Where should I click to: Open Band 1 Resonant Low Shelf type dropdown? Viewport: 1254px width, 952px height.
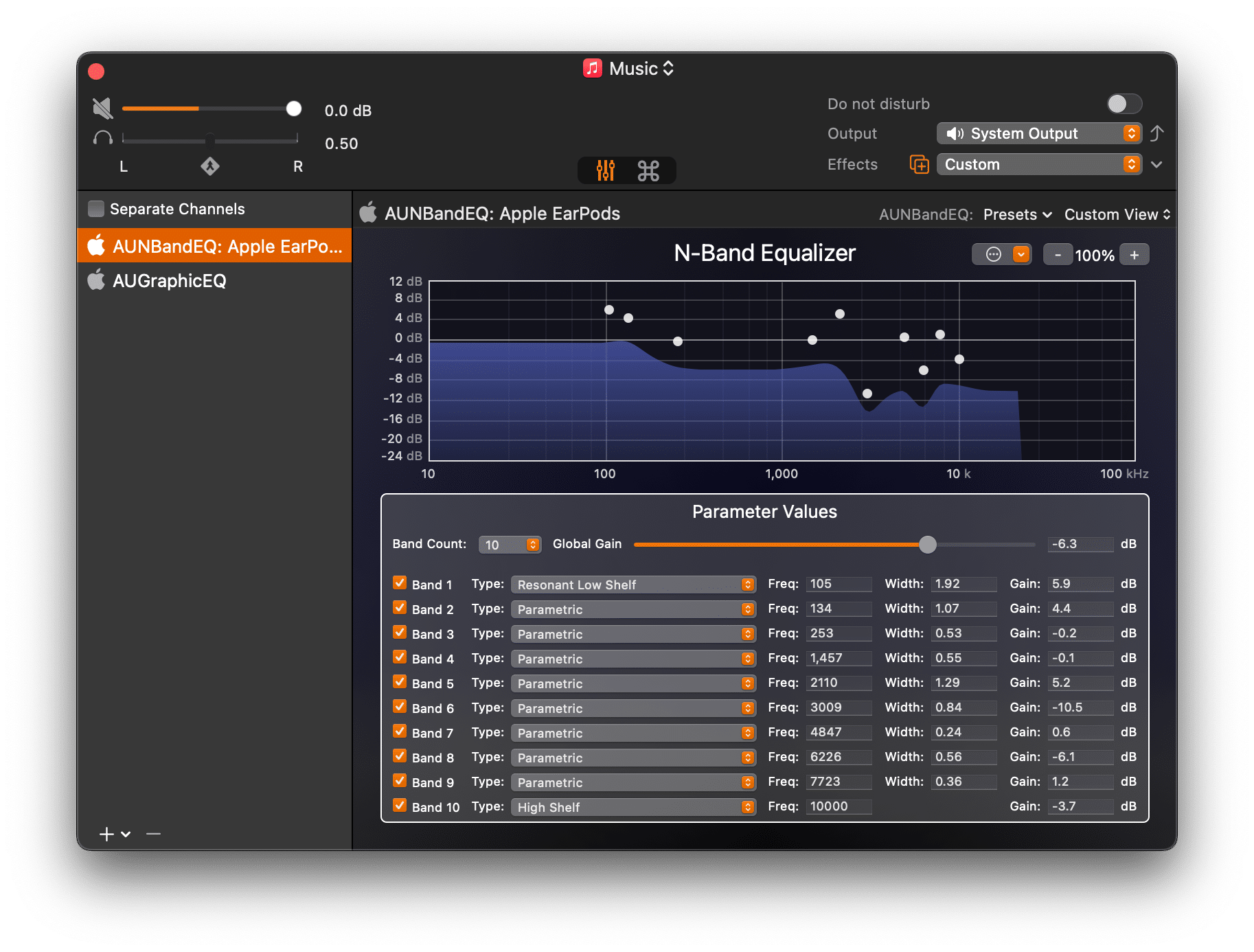633,585
